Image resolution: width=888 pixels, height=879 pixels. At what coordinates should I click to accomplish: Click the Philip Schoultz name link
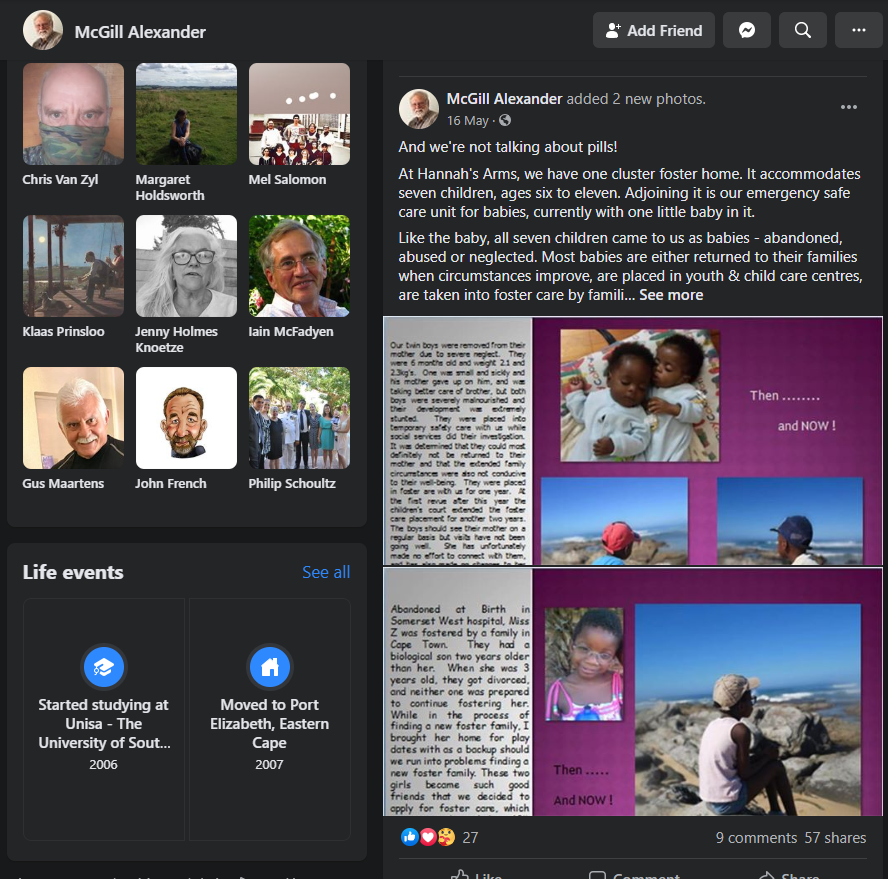[292, 484]
